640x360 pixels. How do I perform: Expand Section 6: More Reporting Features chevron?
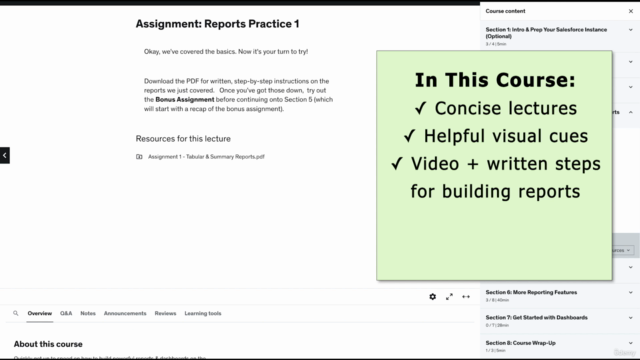point(631,293)
